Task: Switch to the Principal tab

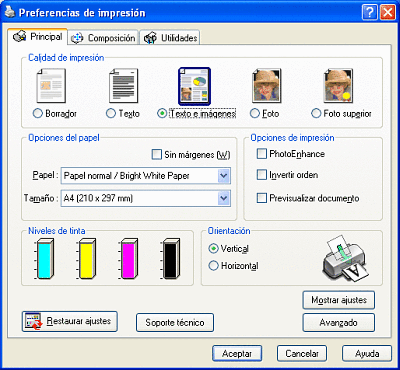Action: pyautogui.click(x=37, y=37)
